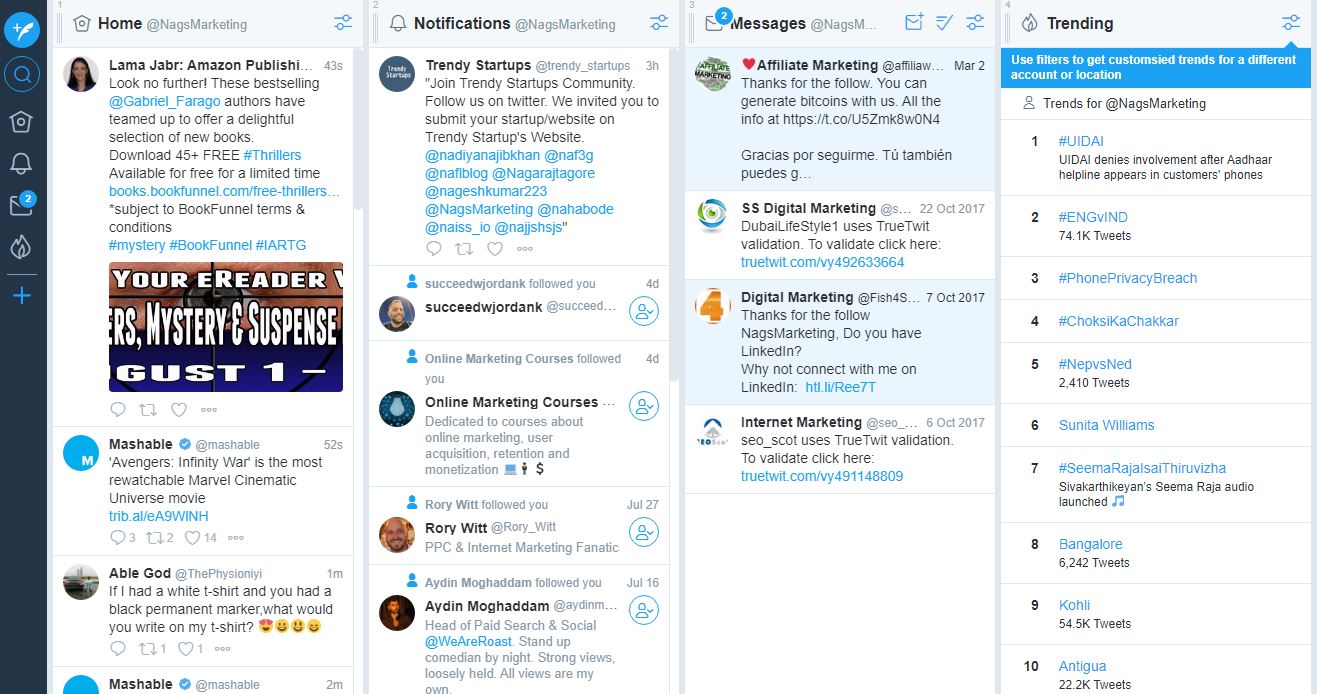Toggle the following button for succeedwjordank
The height and width of the screenshot is (694, 1317).
point(644,312)
